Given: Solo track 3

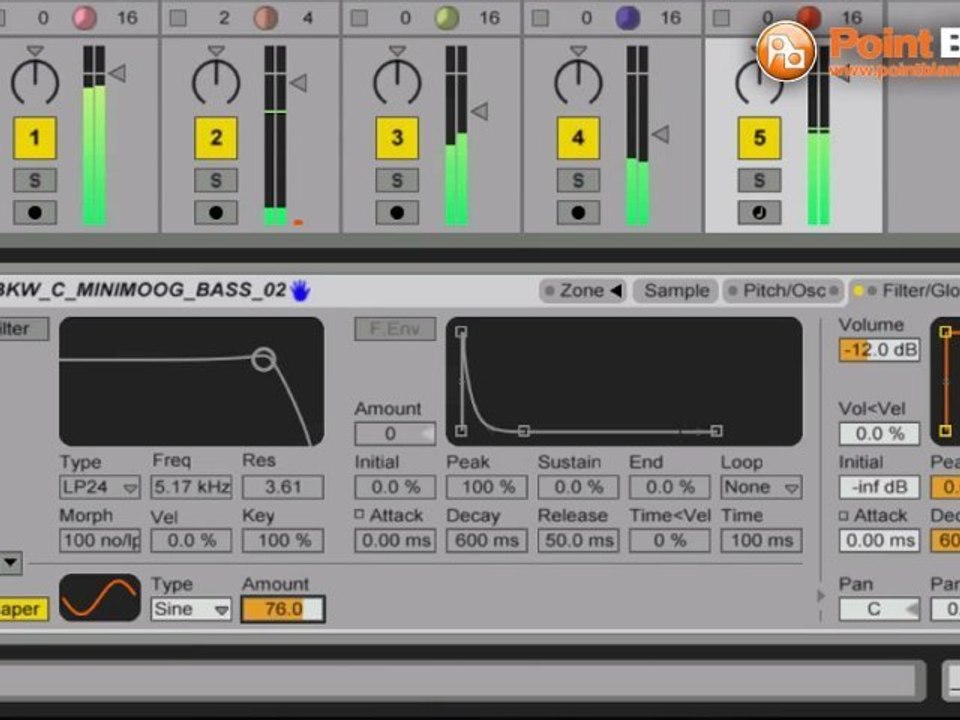Looking at the screenshot, I should [x=397, y=181].
